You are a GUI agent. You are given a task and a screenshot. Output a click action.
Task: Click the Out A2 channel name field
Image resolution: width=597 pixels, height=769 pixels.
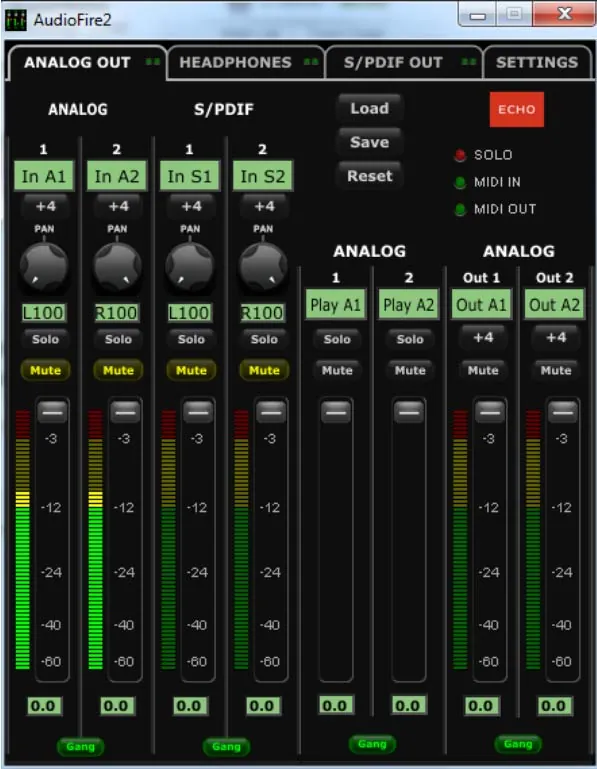pos(554,305)
